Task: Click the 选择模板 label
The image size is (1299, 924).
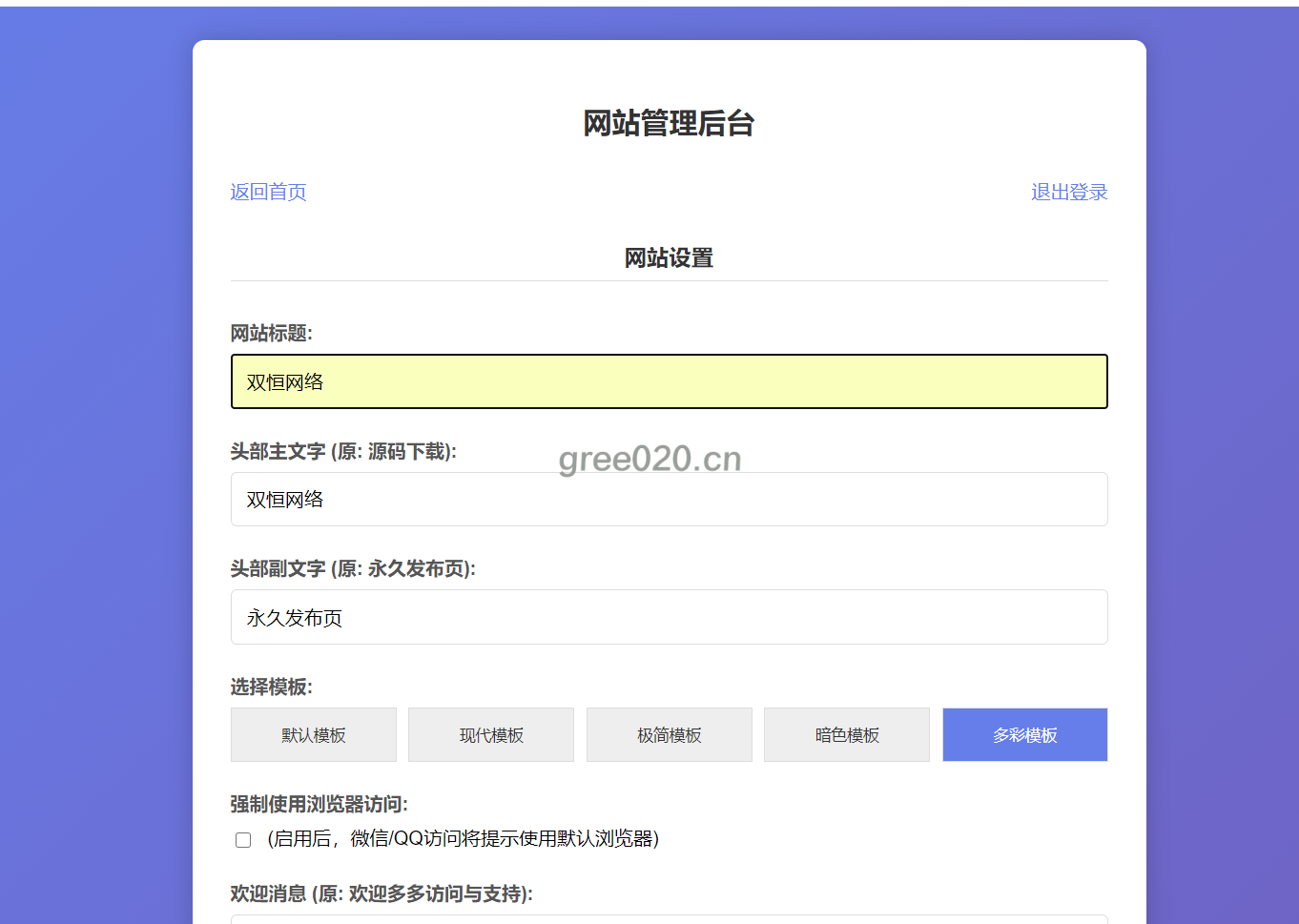Action: tap(271, 687)
